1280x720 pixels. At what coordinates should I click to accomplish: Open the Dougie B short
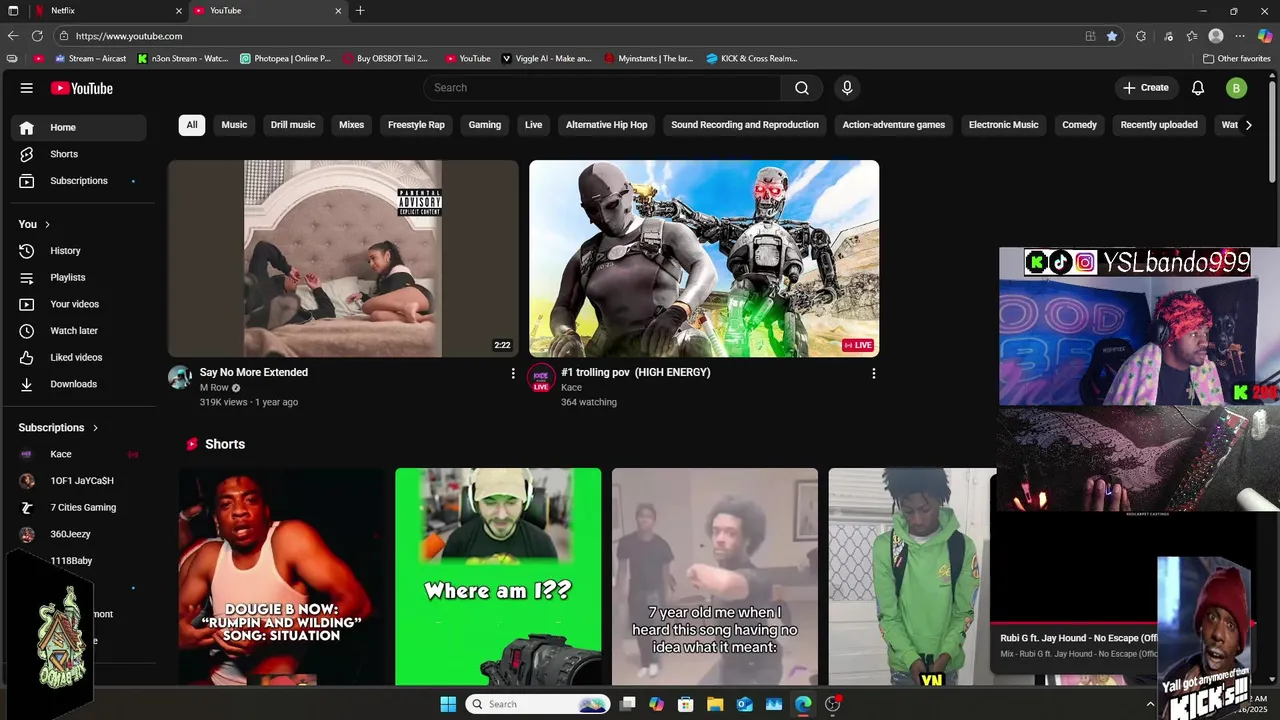point(282,577)
